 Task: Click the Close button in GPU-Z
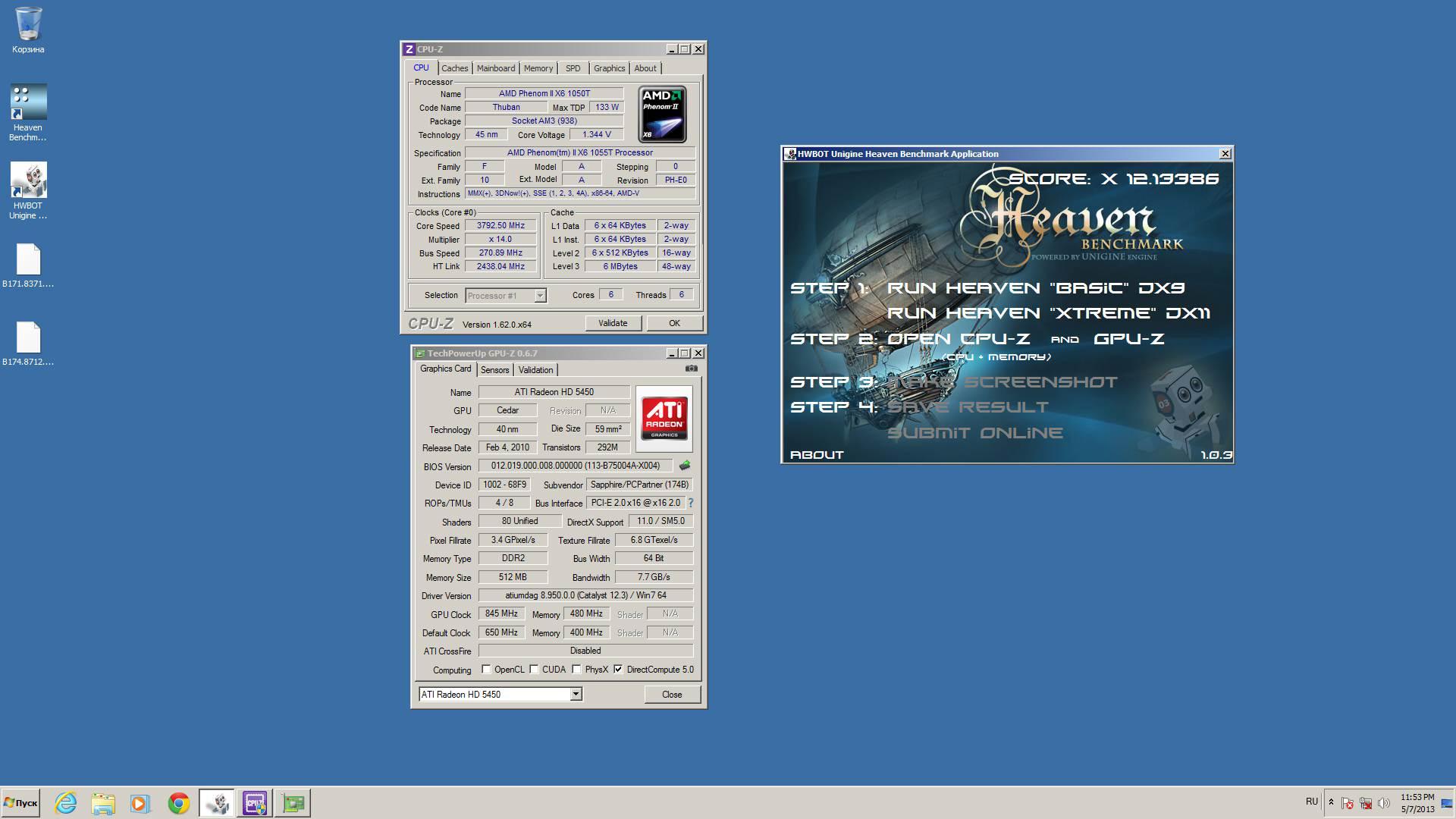[672, 694]
